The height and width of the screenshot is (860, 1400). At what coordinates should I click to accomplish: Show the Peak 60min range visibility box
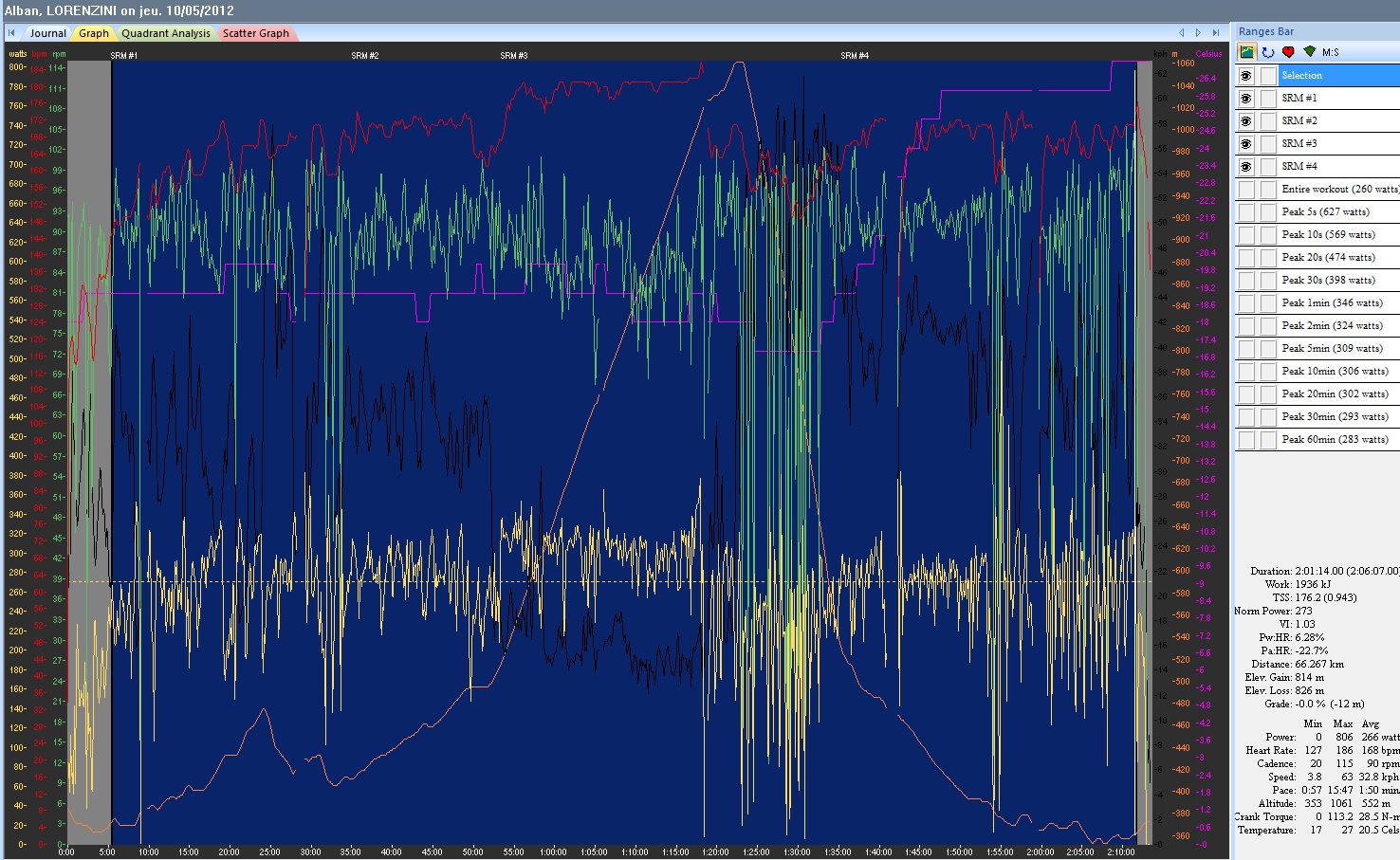point(1246,440)
